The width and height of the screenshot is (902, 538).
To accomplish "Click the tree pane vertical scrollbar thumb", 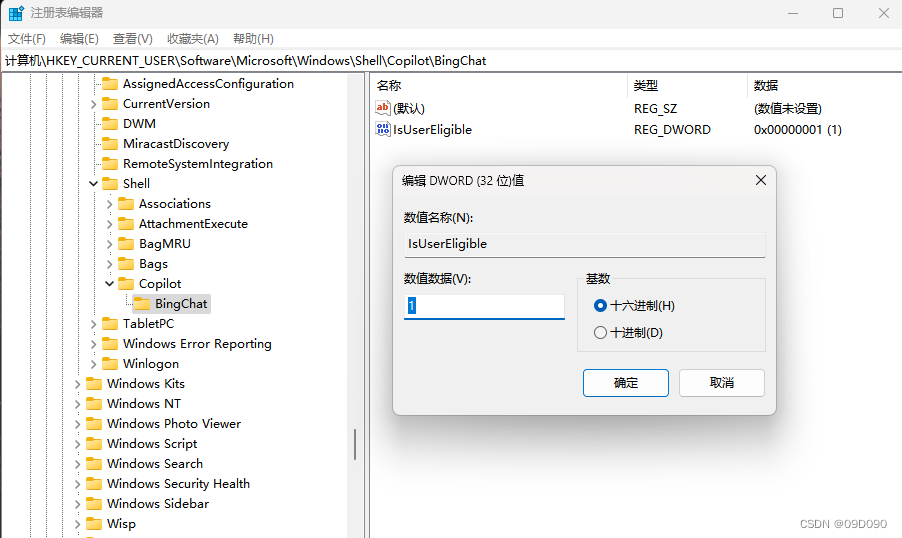I will (355, 444).
